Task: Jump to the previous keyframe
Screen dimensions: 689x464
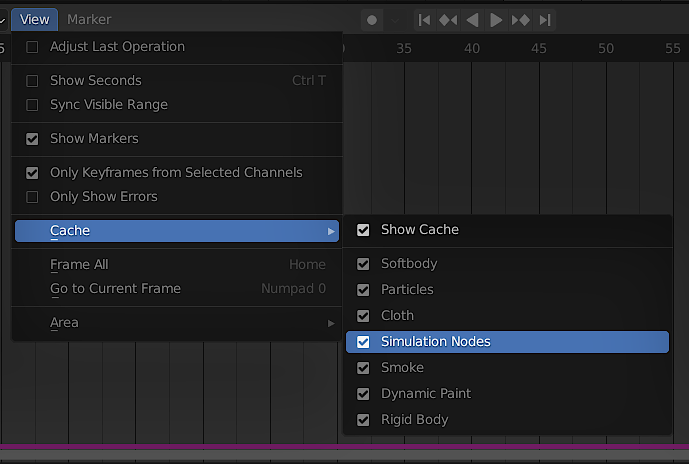Action: pos(448,20)
